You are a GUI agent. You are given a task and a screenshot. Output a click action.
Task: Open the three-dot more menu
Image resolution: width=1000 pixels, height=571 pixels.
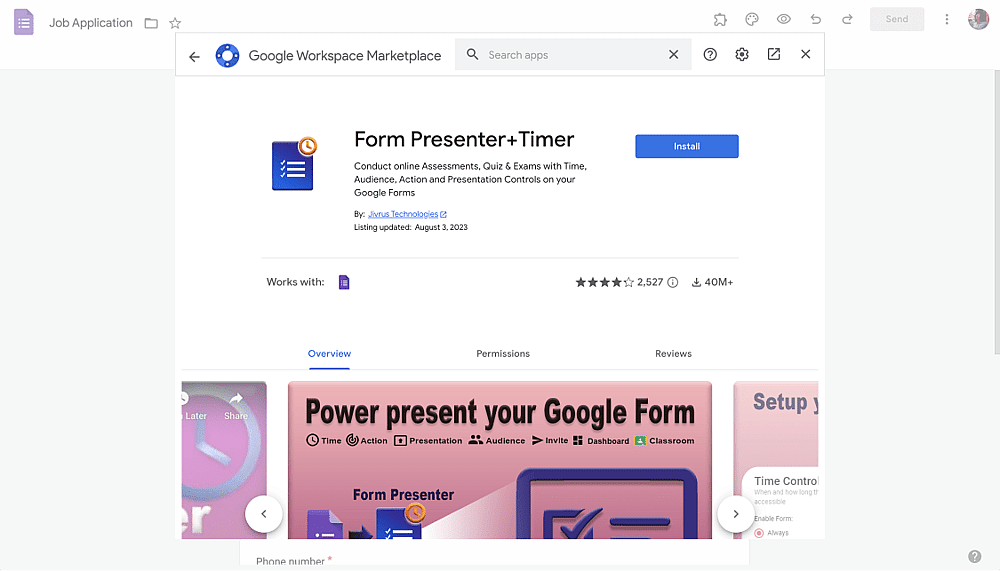tap(946, 19)
